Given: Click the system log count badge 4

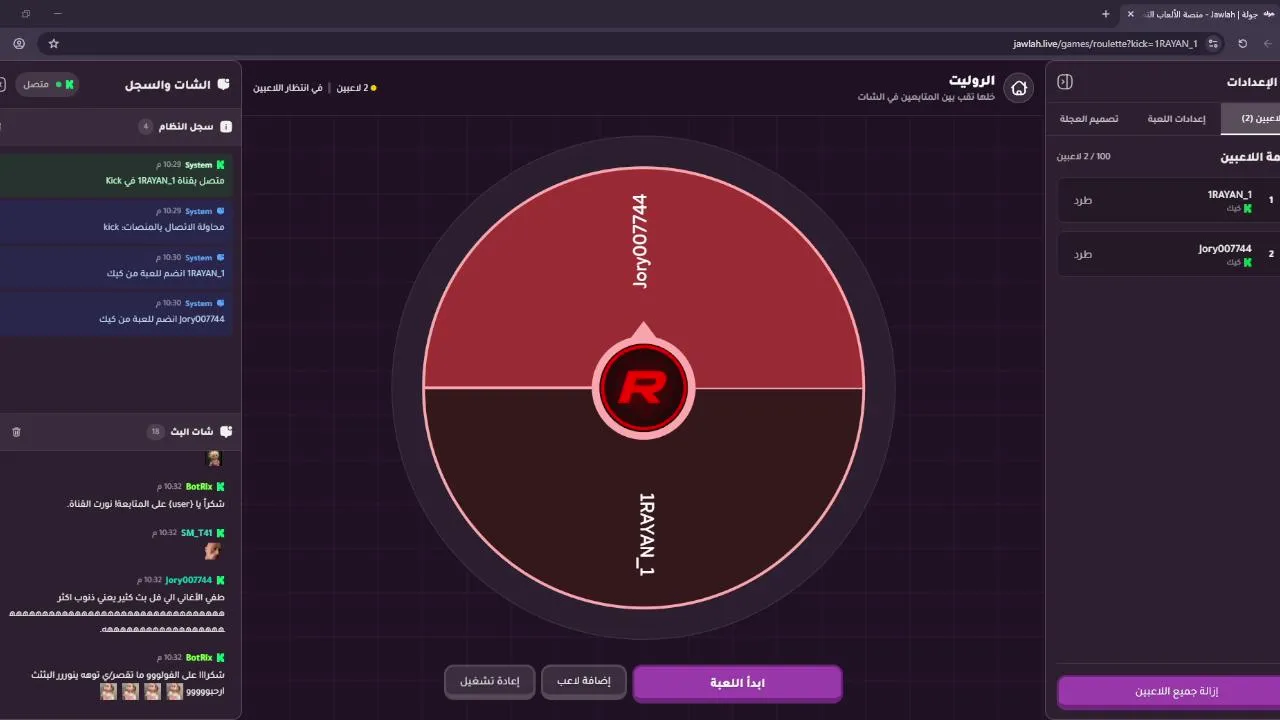Looking at the screenshot, I should [x=145, y=127].
